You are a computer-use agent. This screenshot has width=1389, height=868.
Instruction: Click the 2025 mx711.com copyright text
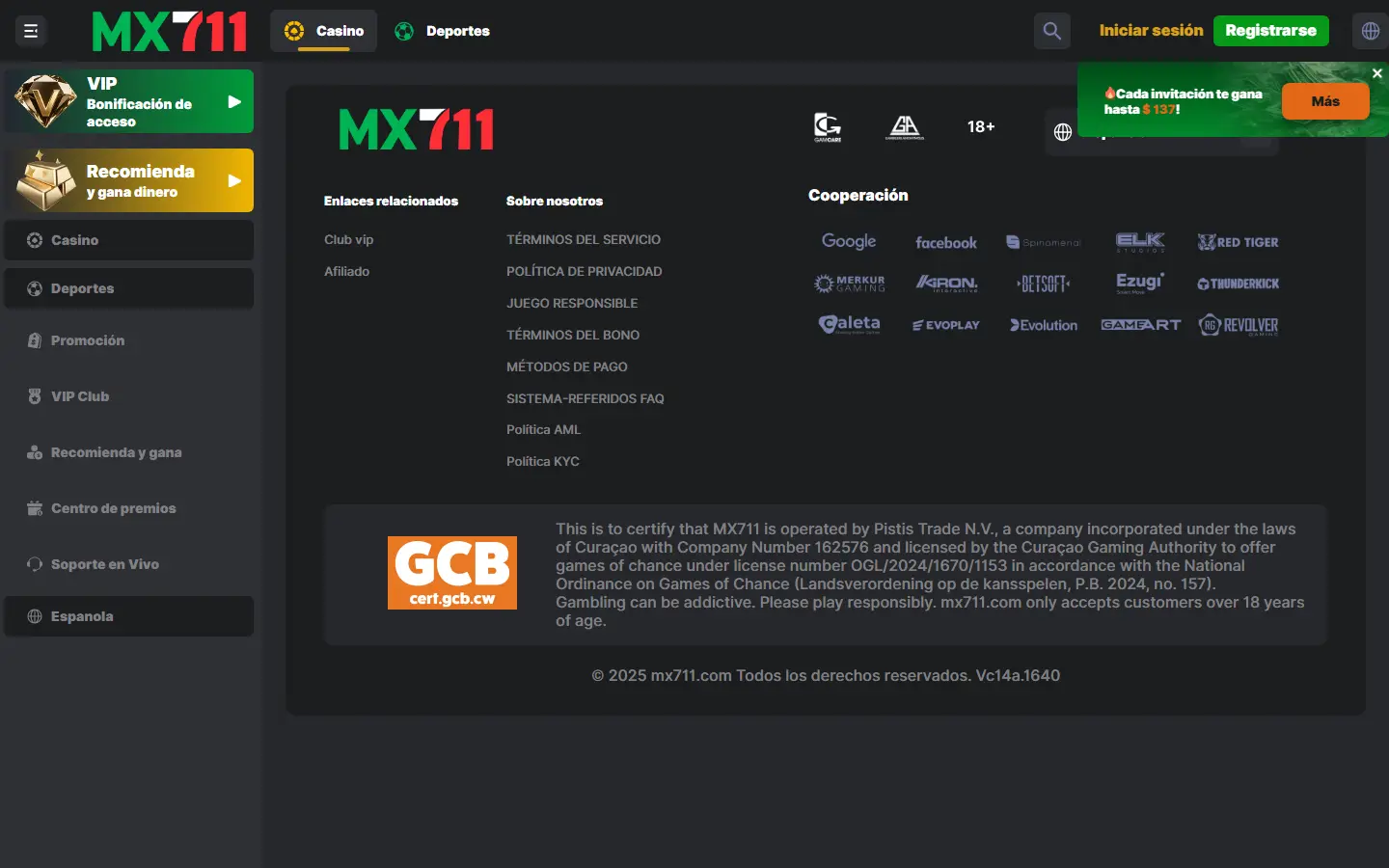[826, 675]
